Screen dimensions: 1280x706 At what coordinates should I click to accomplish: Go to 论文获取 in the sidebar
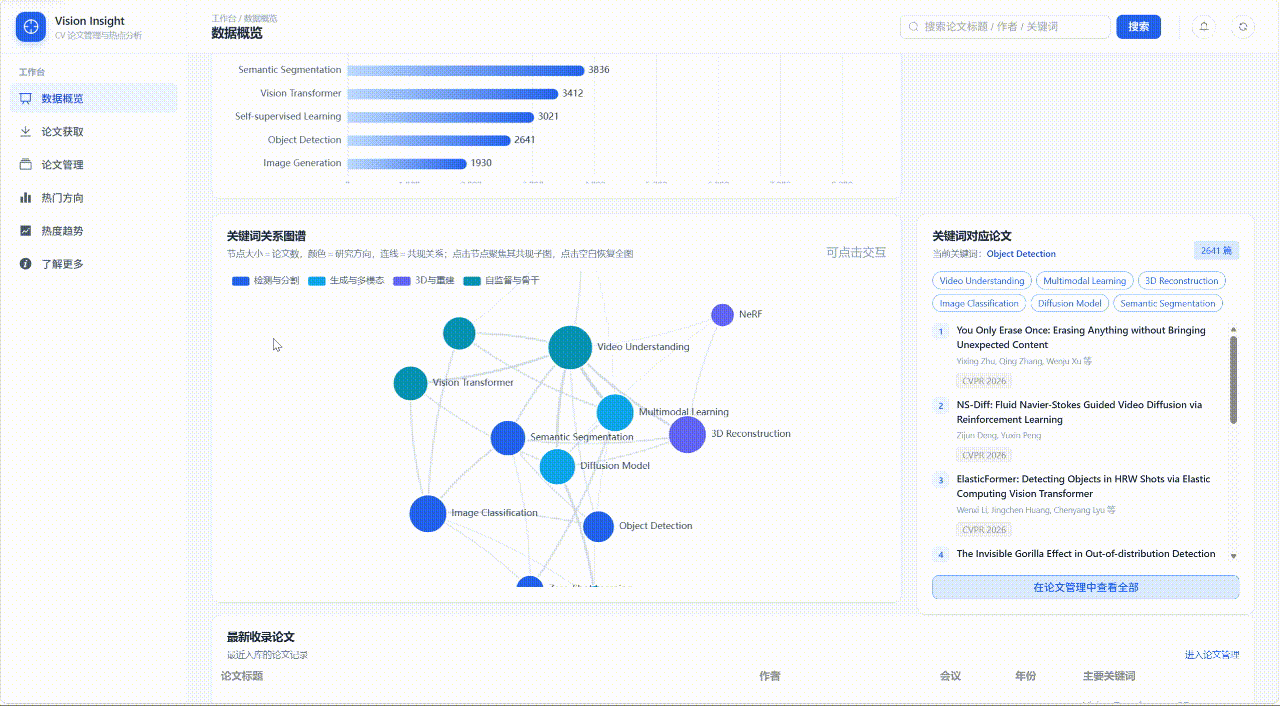click(x=94, y=131)
